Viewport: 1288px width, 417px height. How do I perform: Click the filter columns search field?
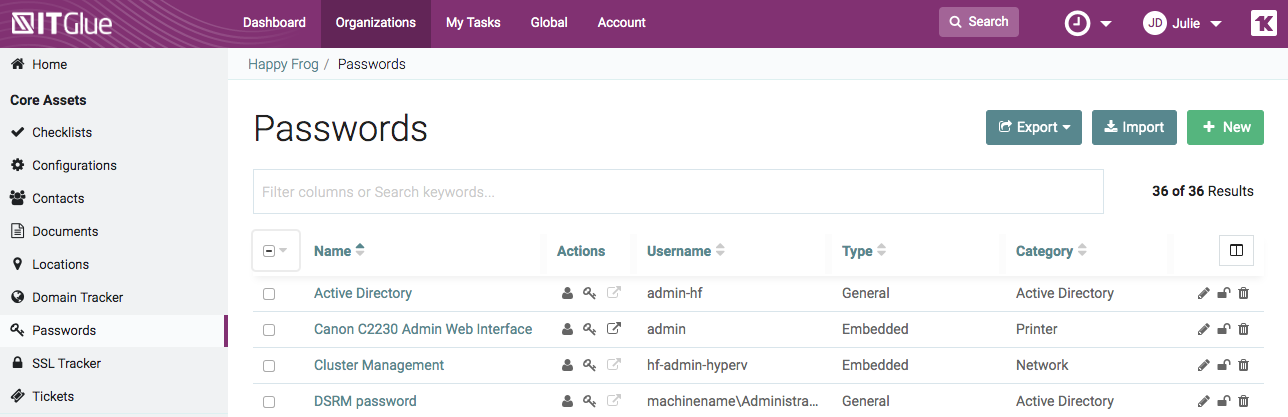pos(678,191)
